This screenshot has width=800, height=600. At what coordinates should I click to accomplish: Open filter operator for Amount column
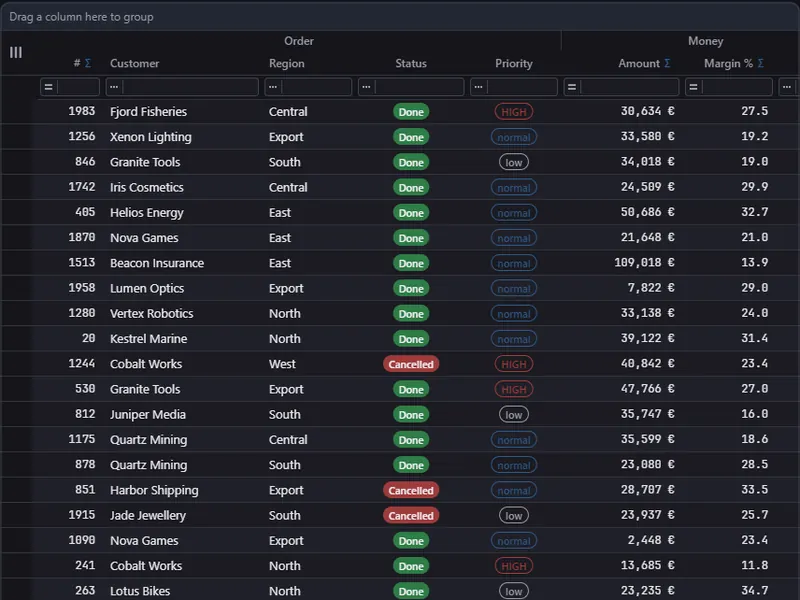click(x=572, y=87)
